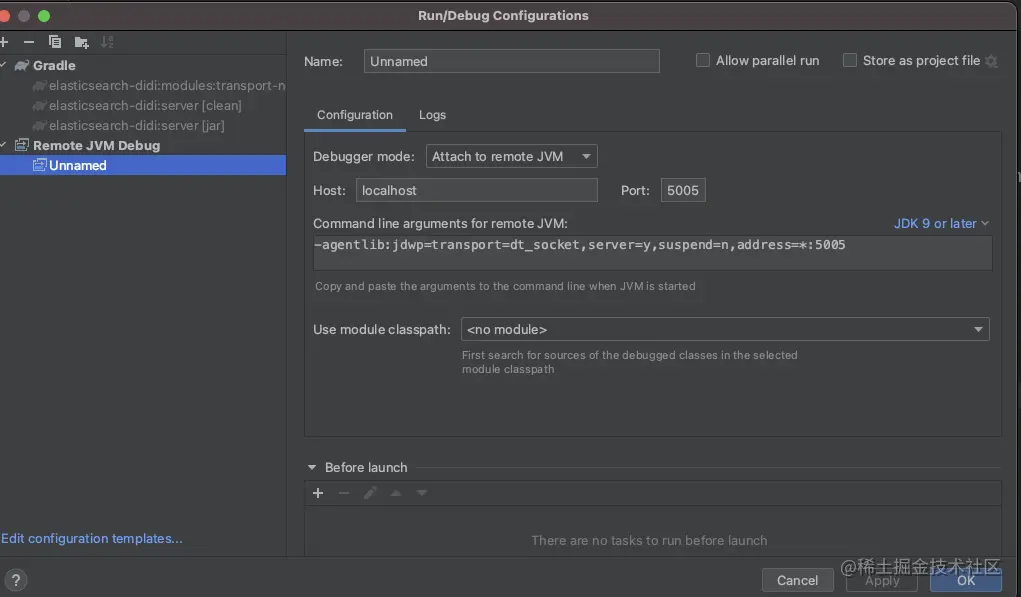Click the Copy Configuration icon
1021x597 pixels.
pyautogui.click(x=55, y=42)
